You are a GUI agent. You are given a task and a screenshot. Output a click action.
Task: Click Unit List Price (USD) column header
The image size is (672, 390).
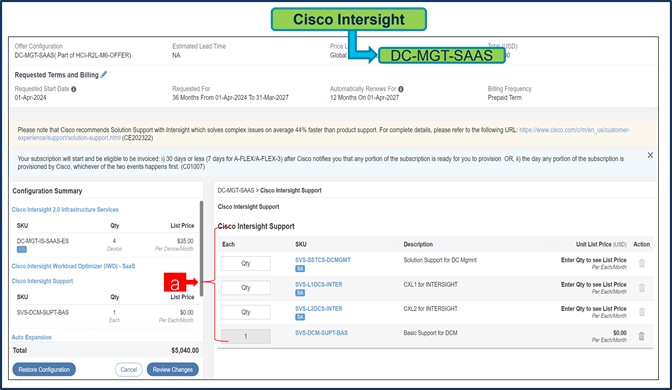pyautogui.click(x=601, y=244)
